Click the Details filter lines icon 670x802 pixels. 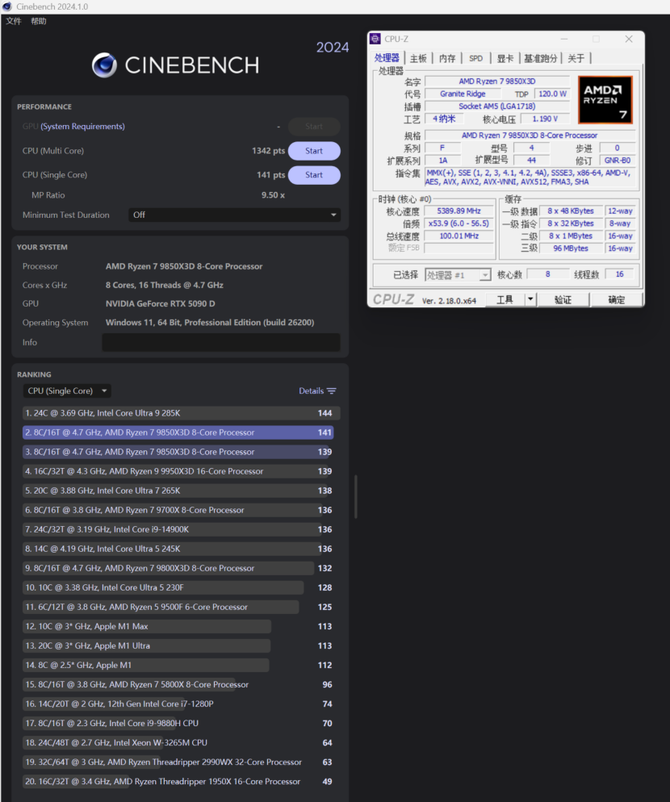(332, 391)
